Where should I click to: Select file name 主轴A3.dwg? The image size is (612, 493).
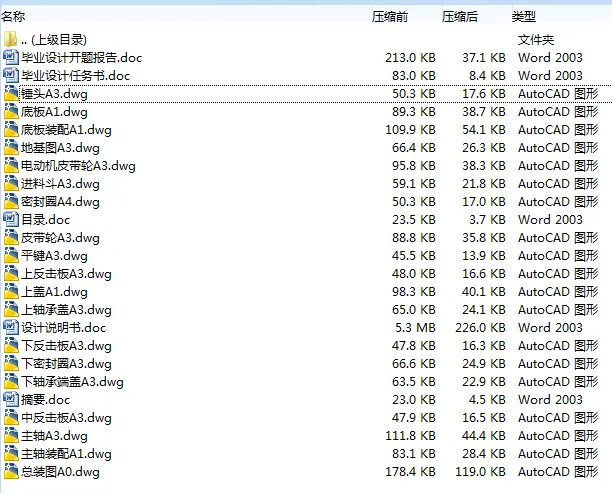pyautogui.click(x=54, y=436)
